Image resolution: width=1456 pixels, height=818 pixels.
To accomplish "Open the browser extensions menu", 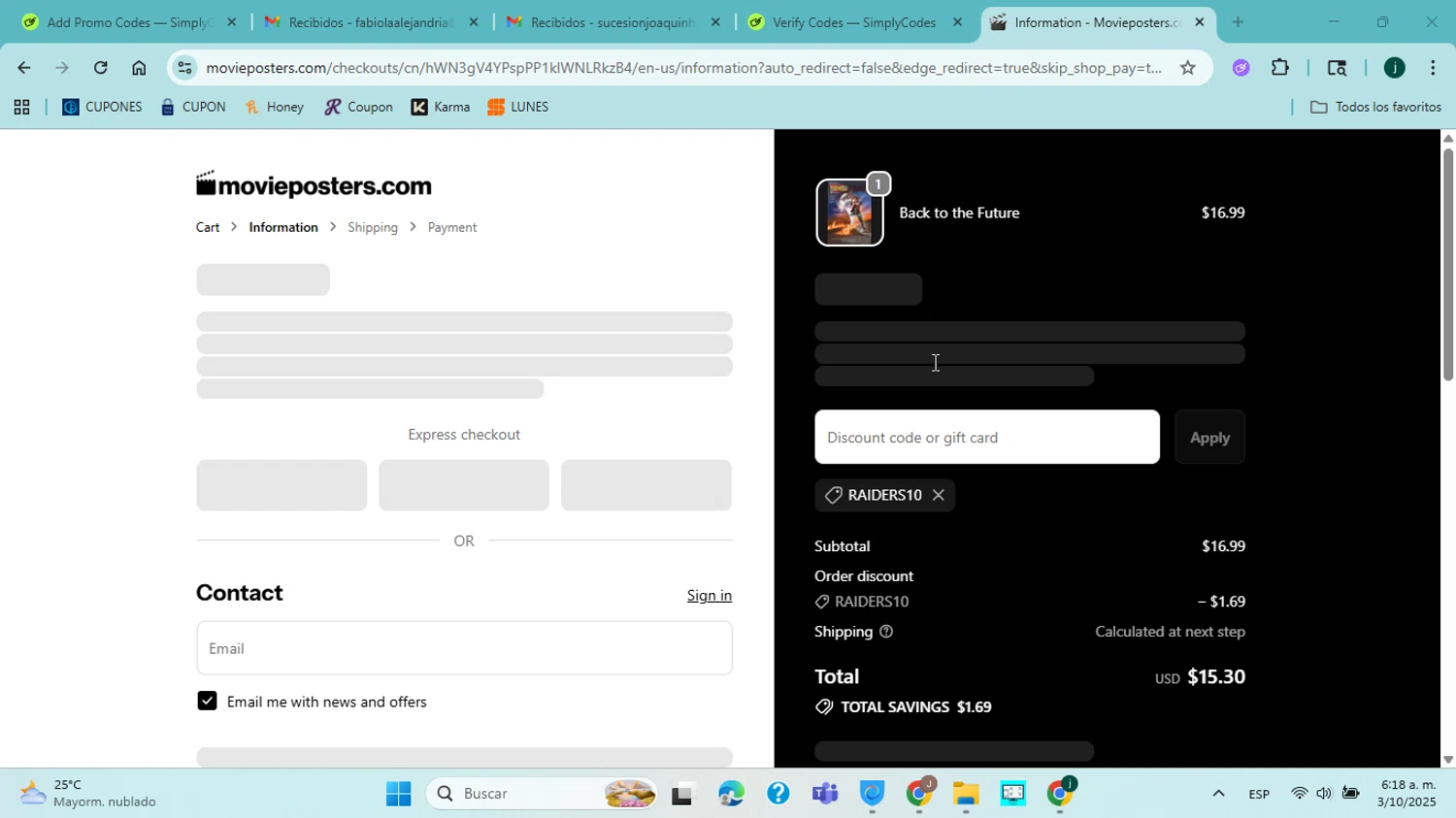I will point(1280,68).
